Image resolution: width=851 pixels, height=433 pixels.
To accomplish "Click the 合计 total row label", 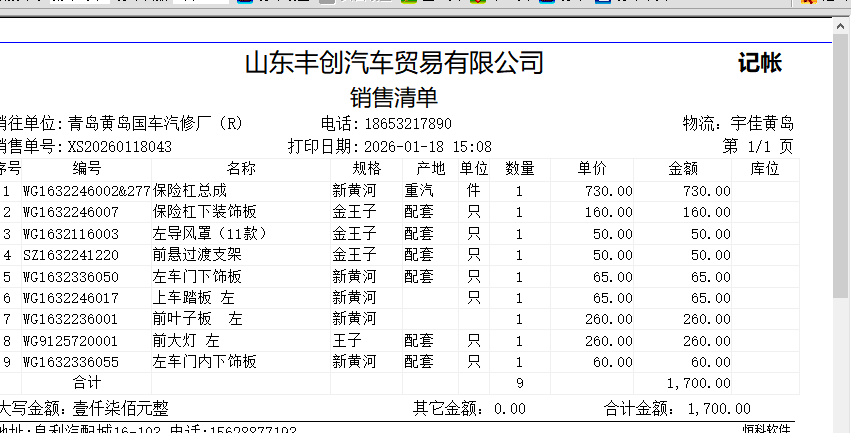I will [x=87, y=383].
